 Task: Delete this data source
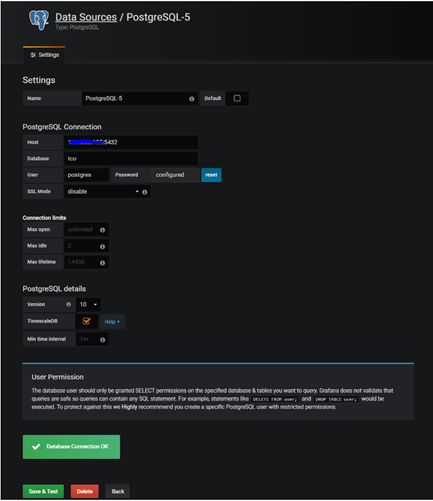85,491
